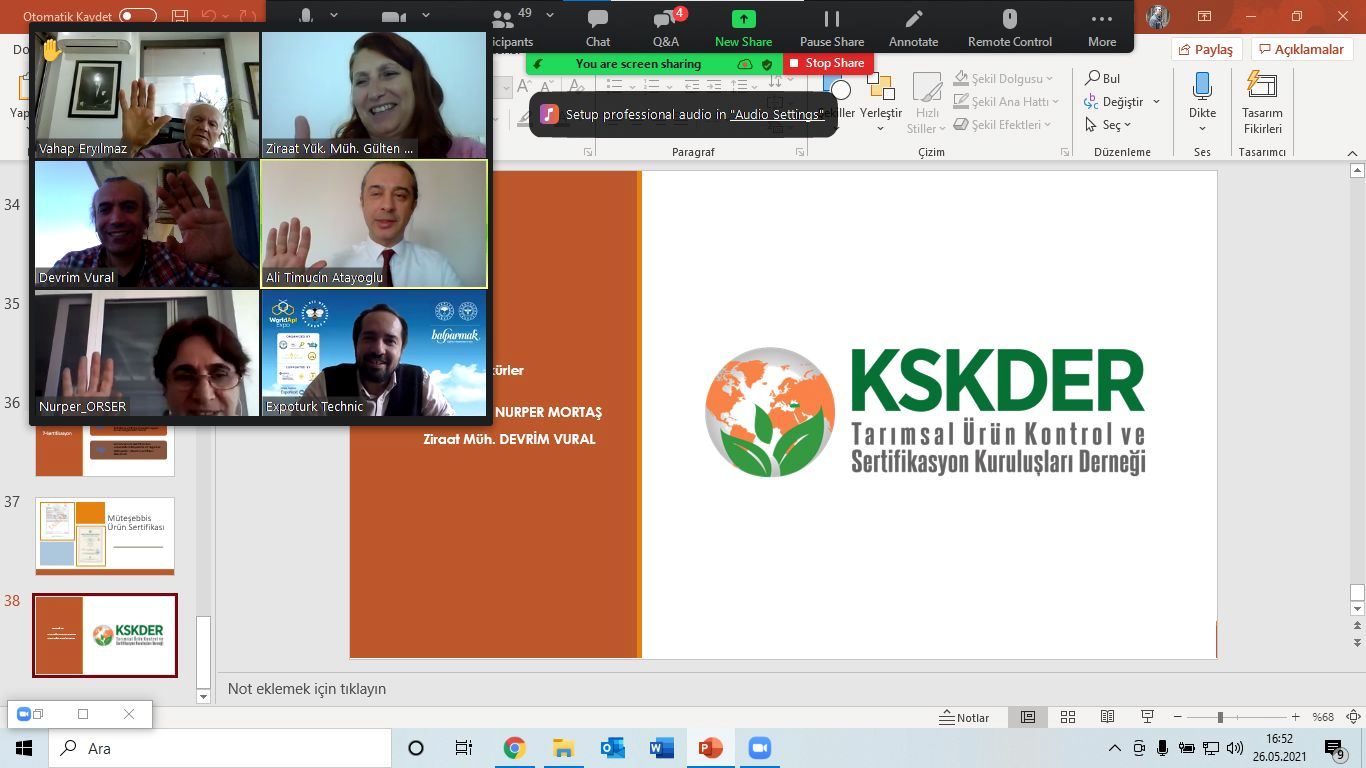
Task: Open the Audio Settings link
Action: pos(777,114)
